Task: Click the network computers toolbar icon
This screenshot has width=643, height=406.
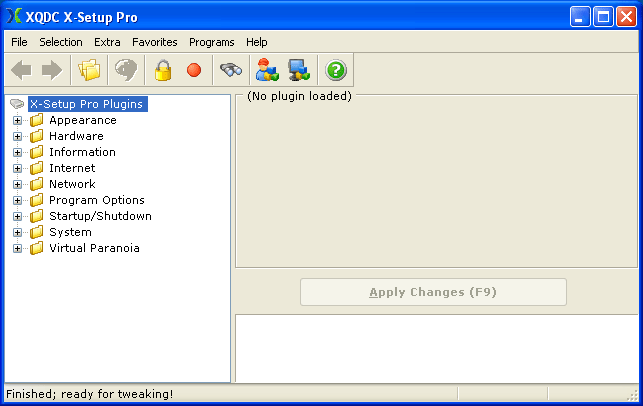Action: (x=299, y=70)
